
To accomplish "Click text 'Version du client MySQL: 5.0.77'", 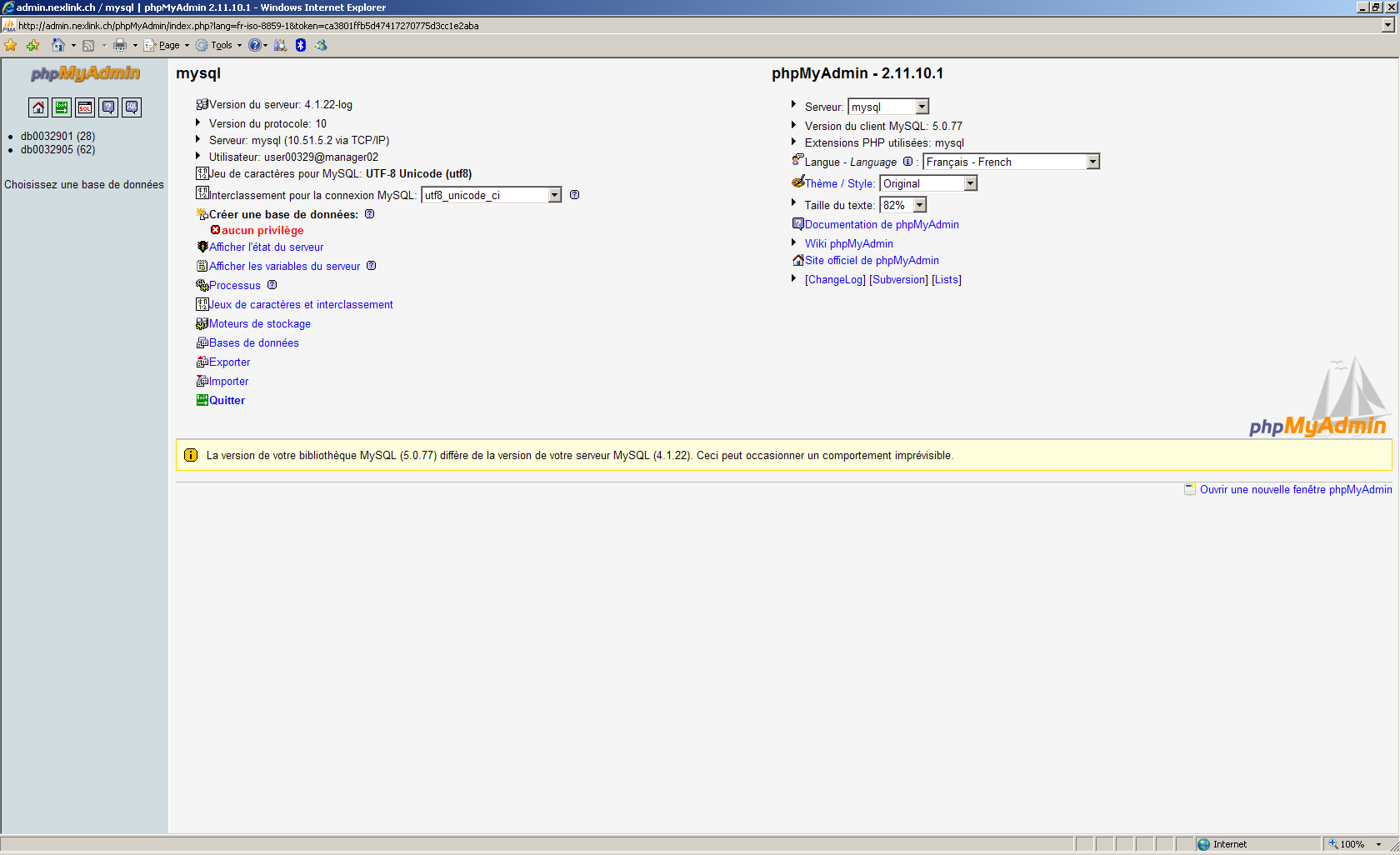I will coord(883,126).
